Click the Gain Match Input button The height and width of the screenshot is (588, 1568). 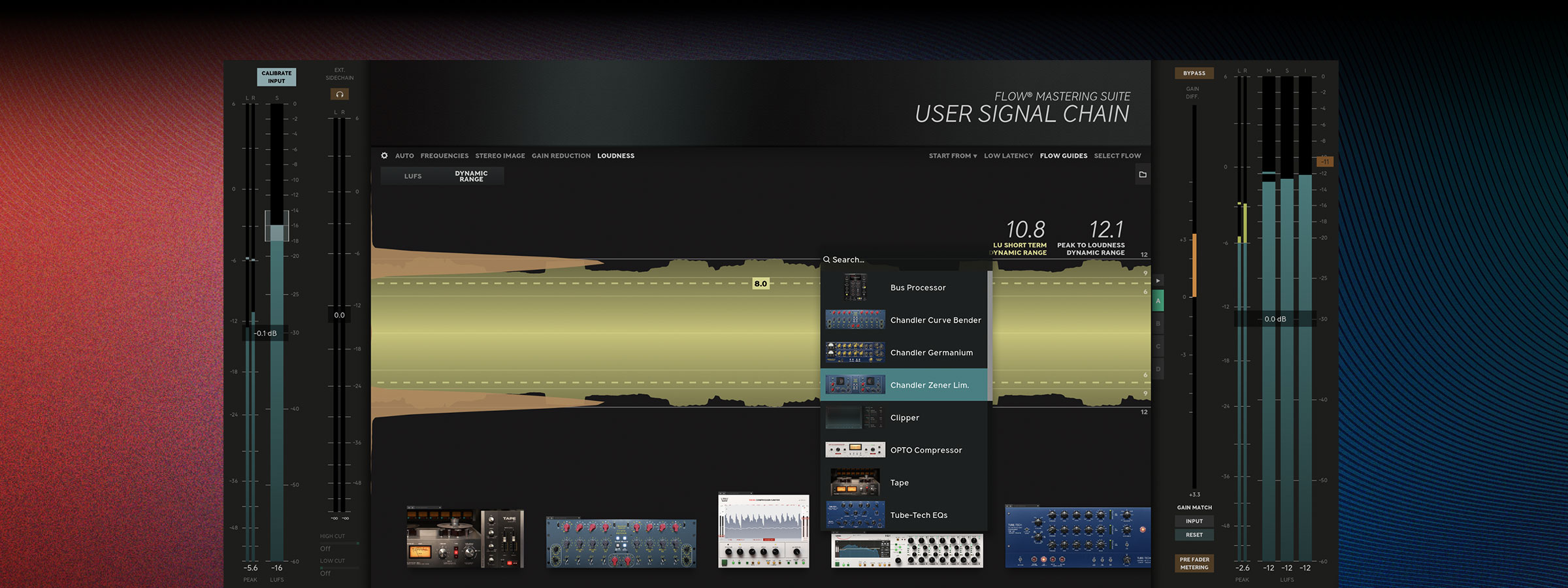tap(1194, 521)
